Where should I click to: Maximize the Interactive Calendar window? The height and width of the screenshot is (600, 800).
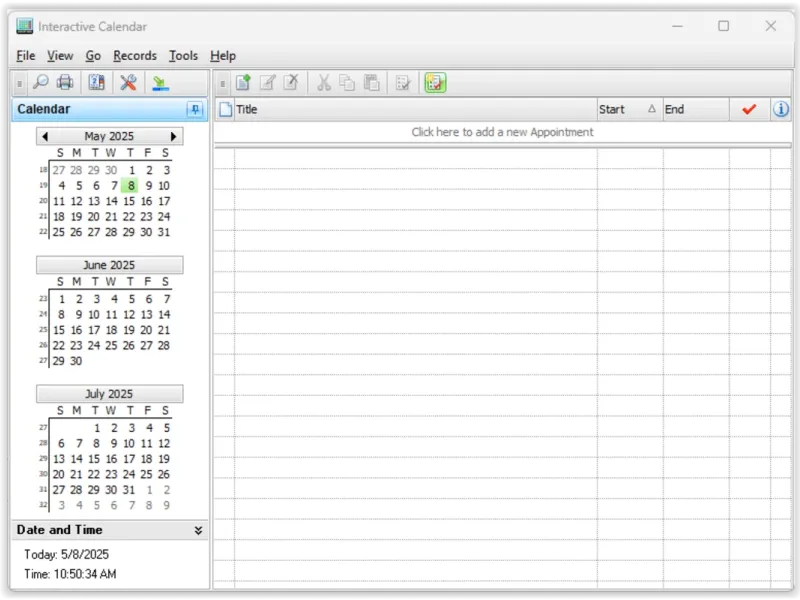tap(723, 26)
